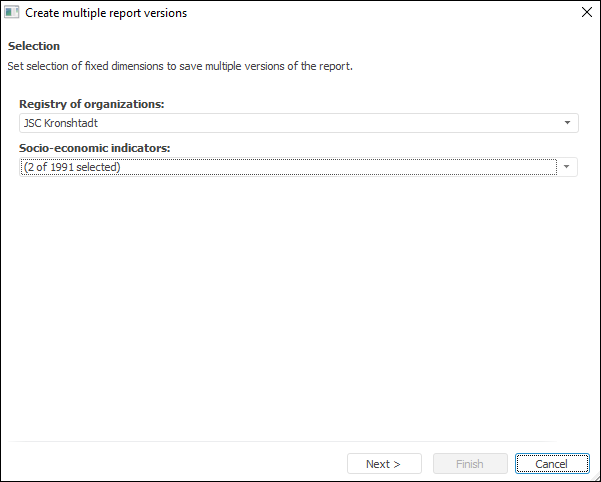
Task: Click the bold Selection heading
Action: point(34,46)
